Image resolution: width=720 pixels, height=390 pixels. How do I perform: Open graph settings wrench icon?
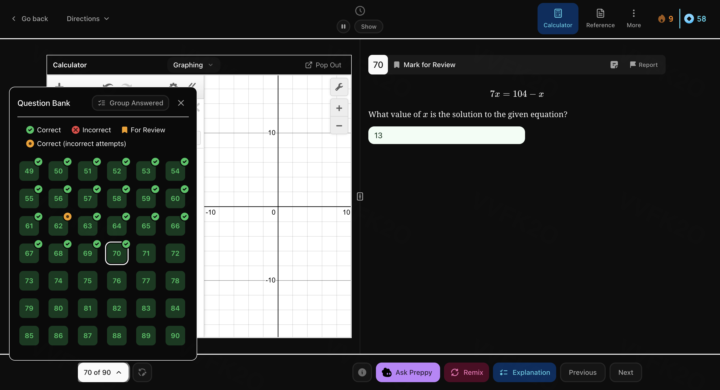(x=339, y=87)
